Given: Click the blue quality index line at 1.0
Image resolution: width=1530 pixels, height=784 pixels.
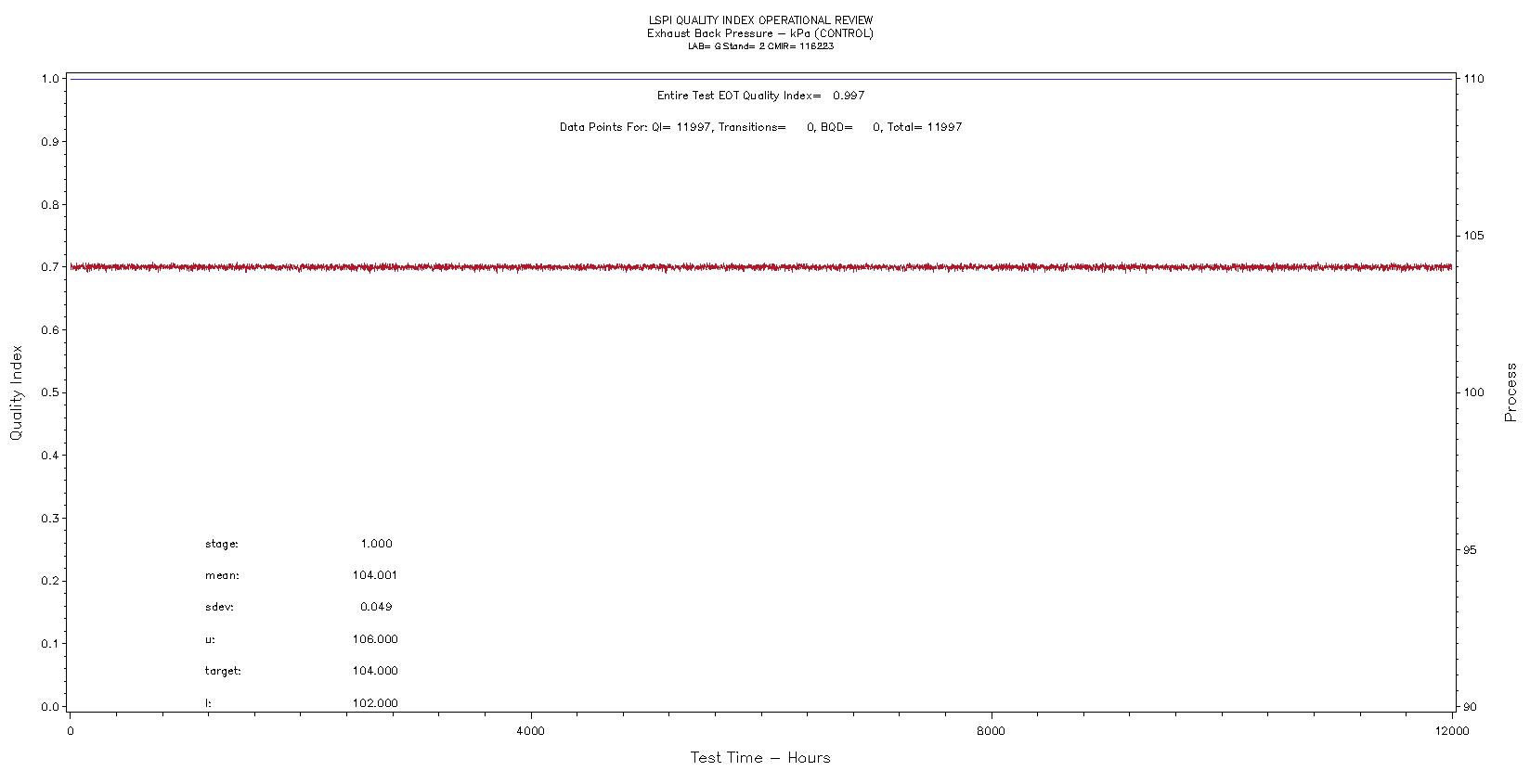Looking at the screenshot, I should [x=760, y=79].
